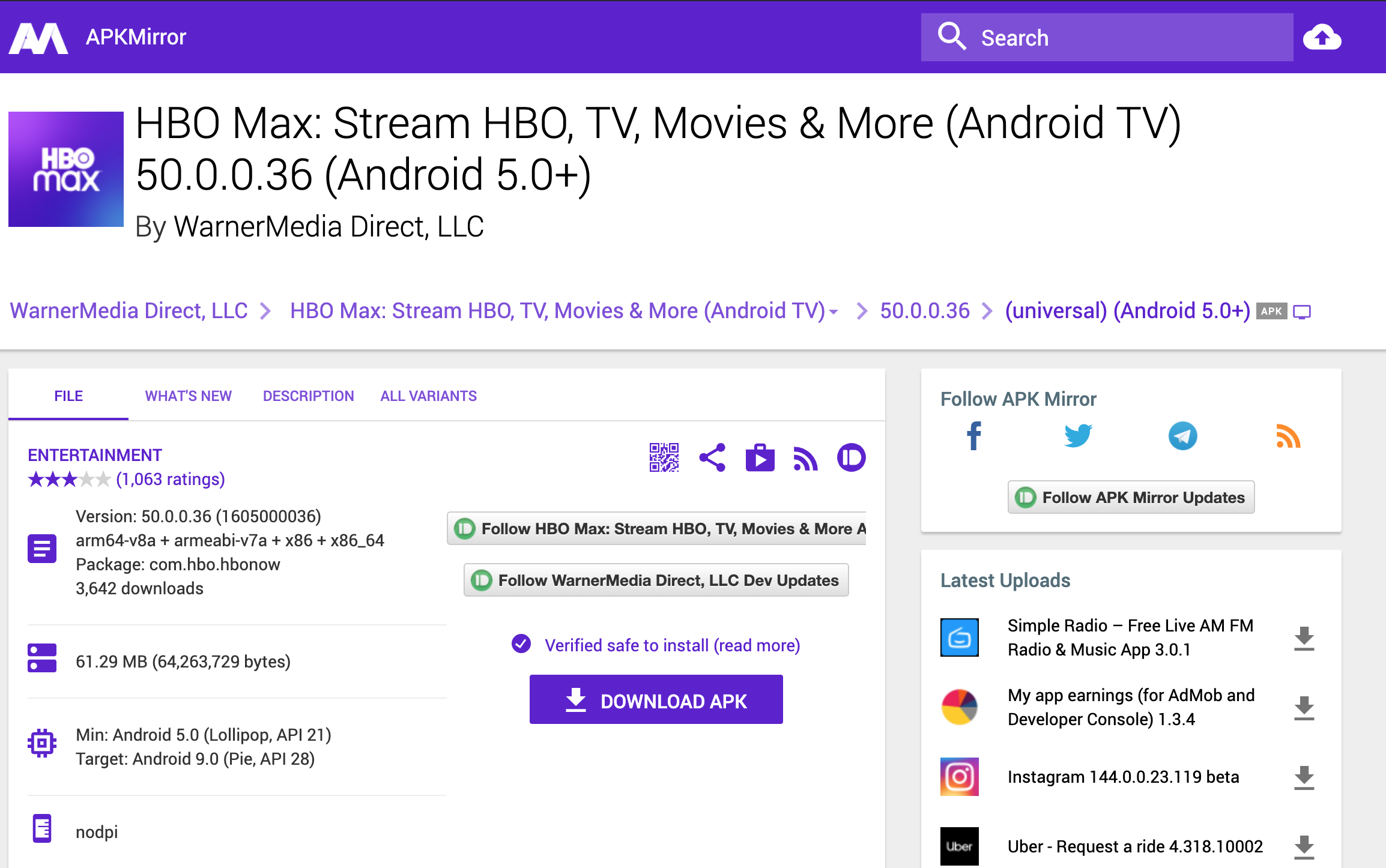Click Follow WarnerMedia Direct Dev Updates
This screenshot has width=1386, height=868.
(656, 580)
